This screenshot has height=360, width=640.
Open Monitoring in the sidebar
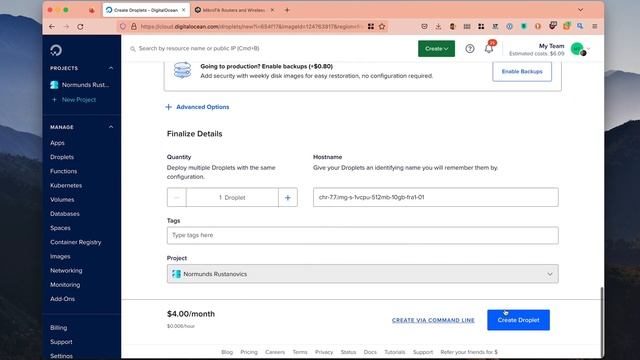point(65,285)
